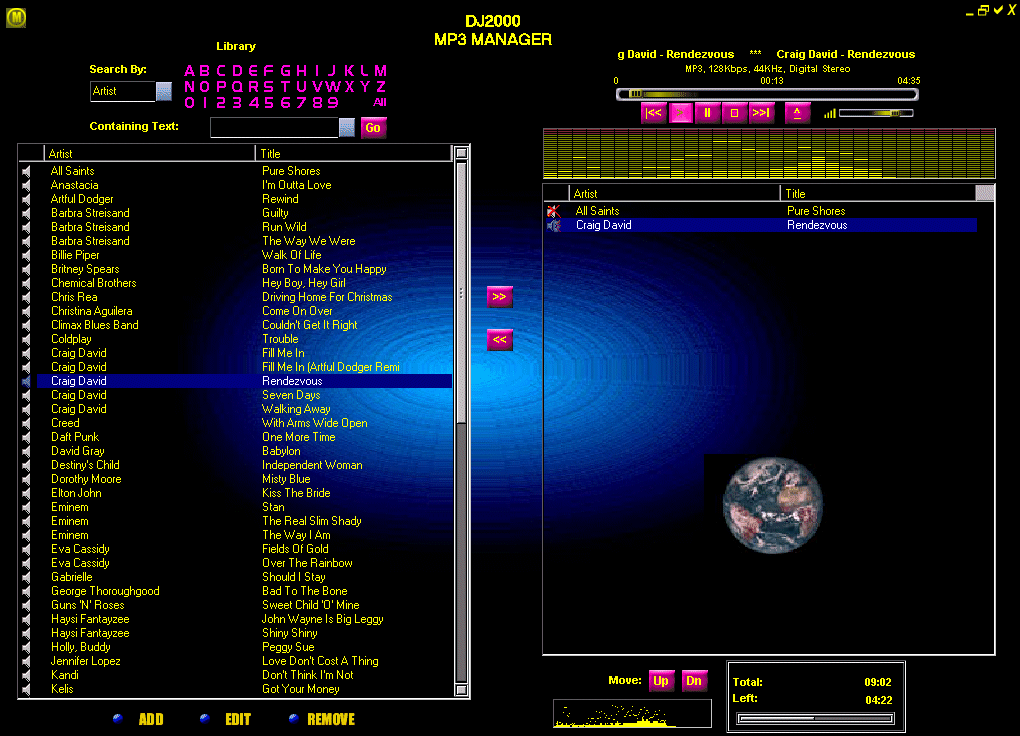This screenshot has height=736, width=1020.
Task: Click the spectrum analyzer display
Action: click(769, 154)
